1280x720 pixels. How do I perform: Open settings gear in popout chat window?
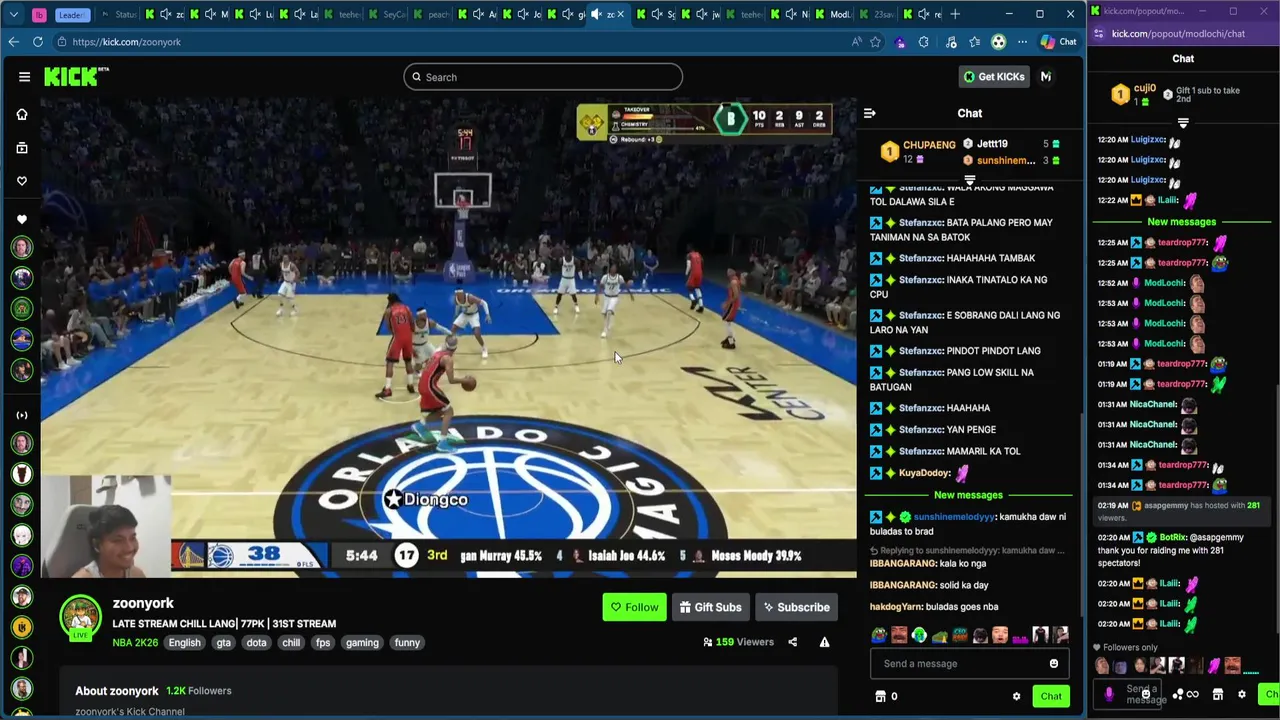(x=1242, y=695)
